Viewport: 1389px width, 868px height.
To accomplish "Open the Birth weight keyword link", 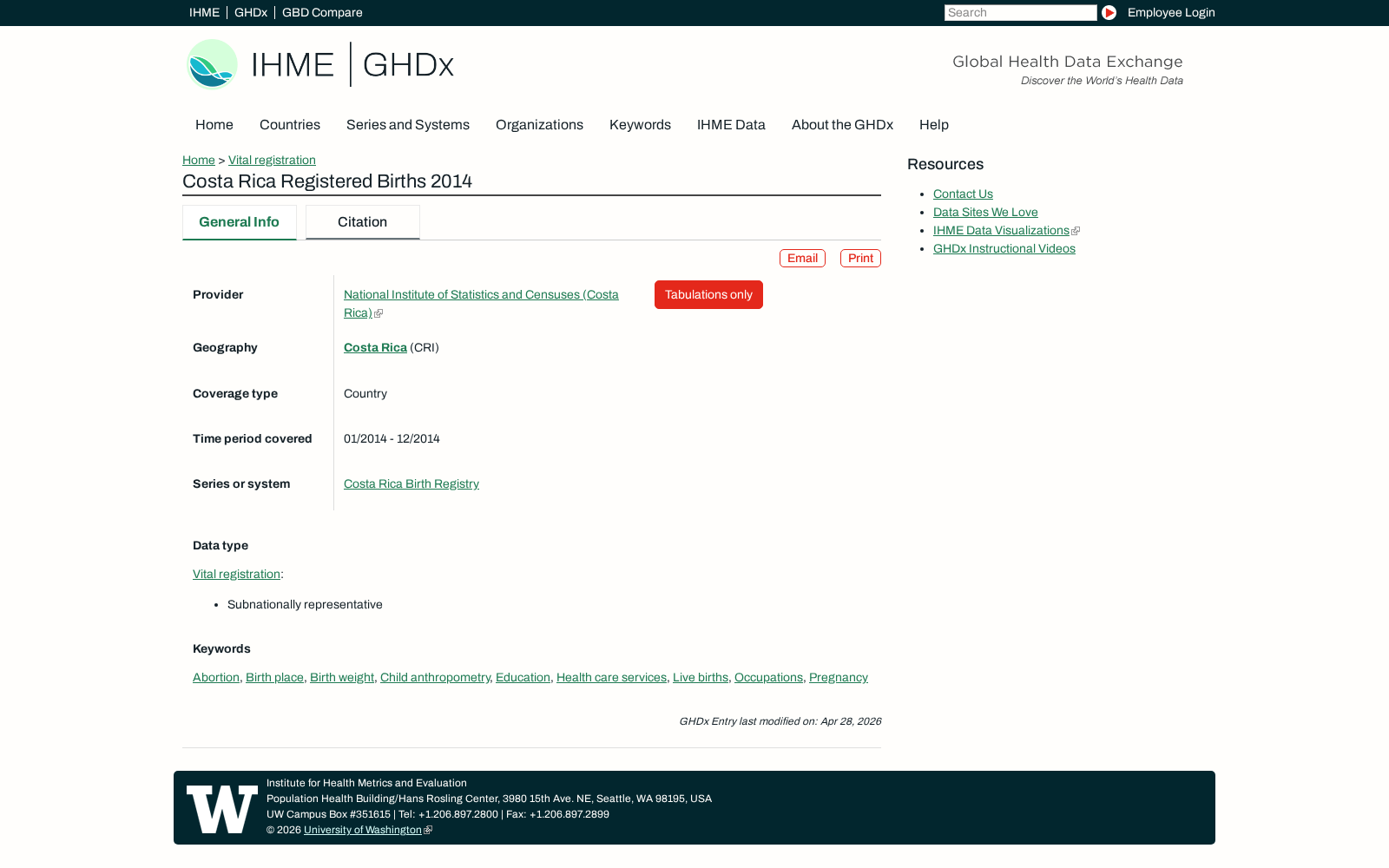I will point(342,678).
